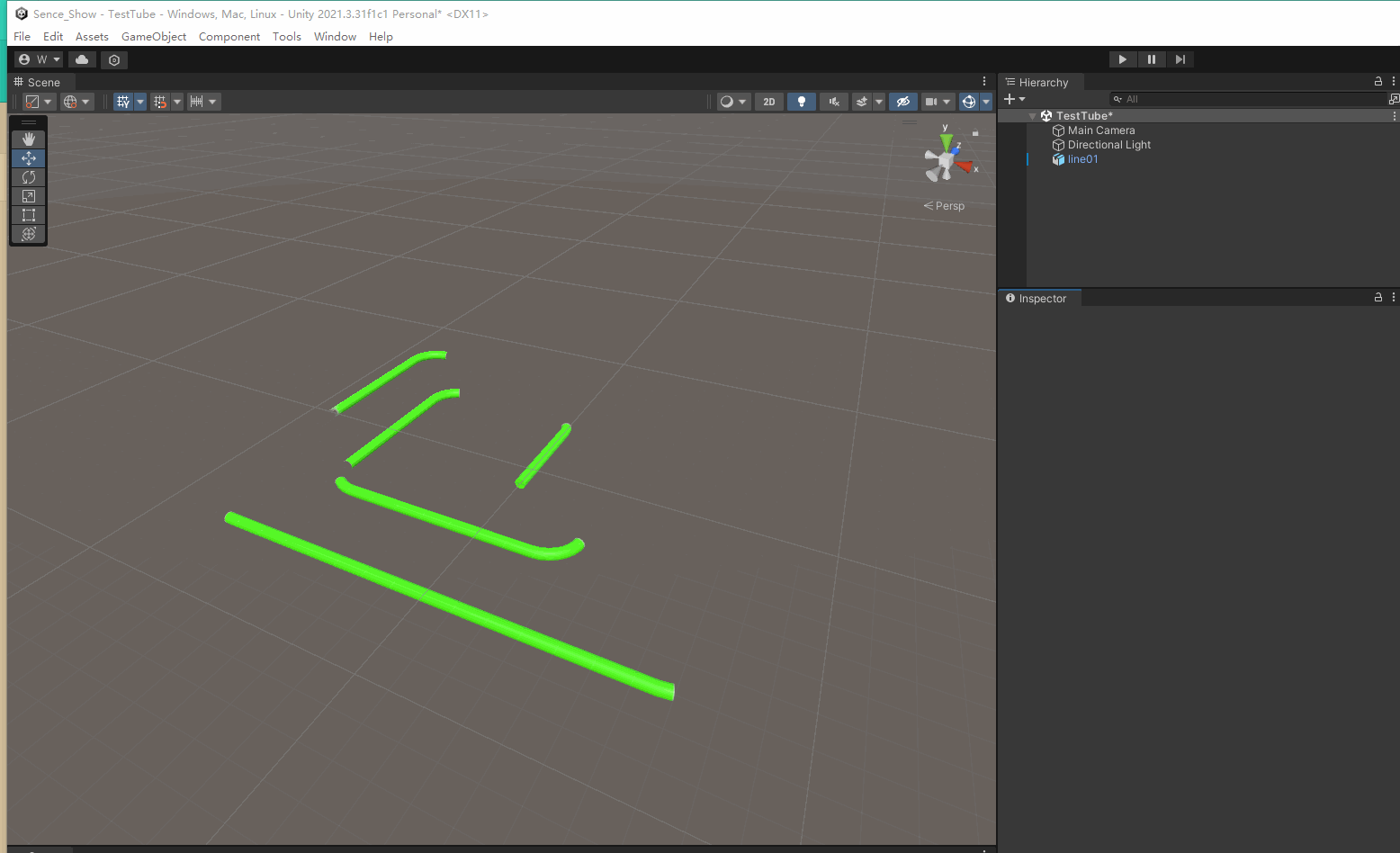This screenshot has width=1400, height=853.
Task: Click the Hierarchy search field
Action: [1251, 99]
